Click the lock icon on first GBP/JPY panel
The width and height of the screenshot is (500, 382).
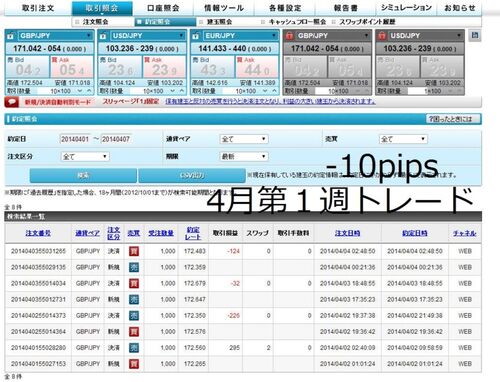click(11, 36)
